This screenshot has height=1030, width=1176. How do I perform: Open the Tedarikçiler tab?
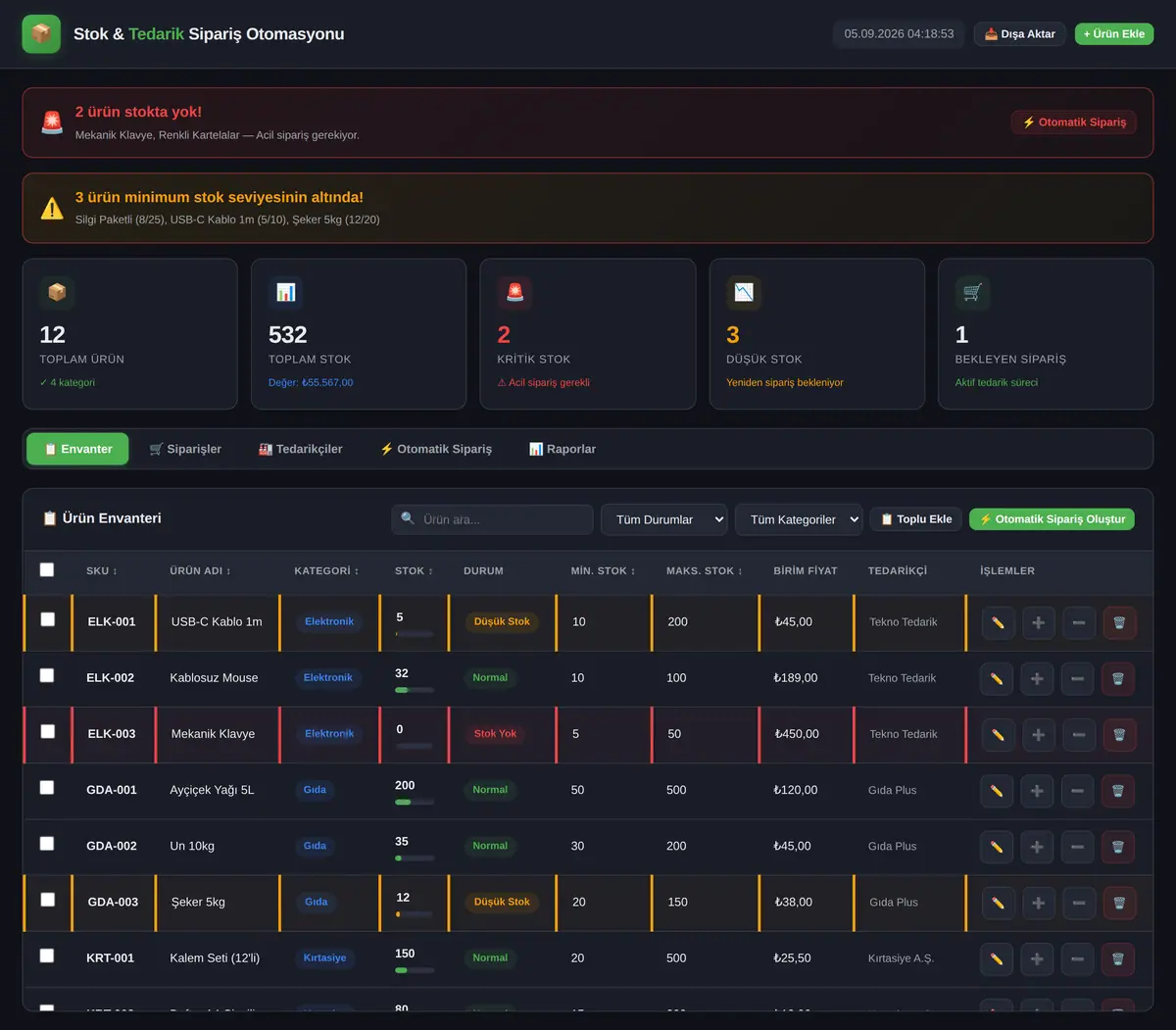coord(301,449)
